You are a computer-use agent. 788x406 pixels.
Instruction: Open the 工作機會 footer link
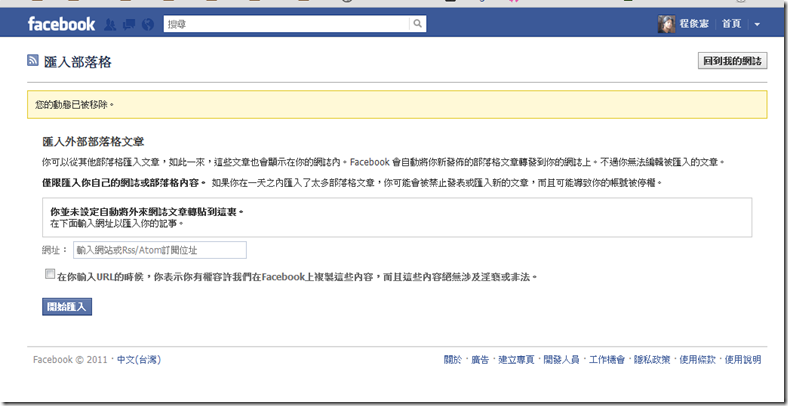click(x=607, y=360)
